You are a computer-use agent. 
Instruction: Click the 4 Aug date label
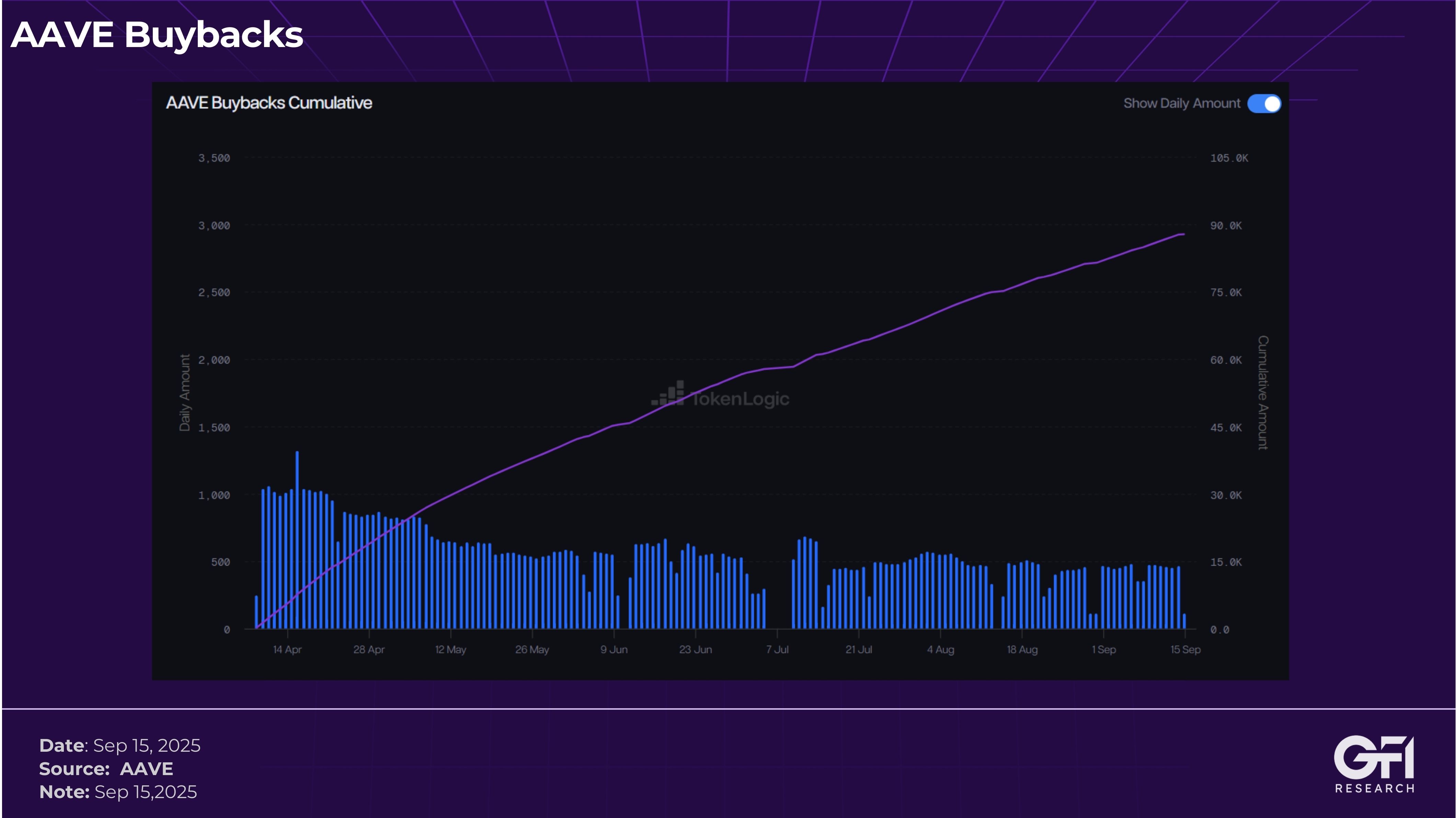click(941, 649)
